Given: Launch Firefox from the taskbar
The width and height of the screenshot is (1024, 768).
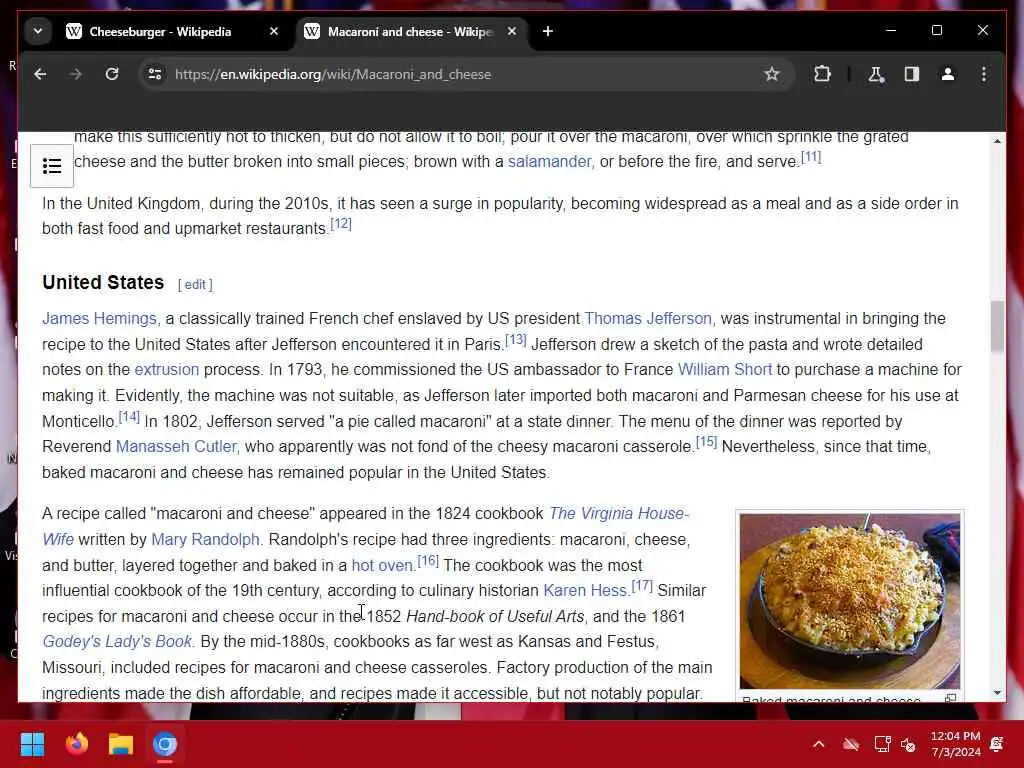Looking at the screenshot, I should pos(76,744).
